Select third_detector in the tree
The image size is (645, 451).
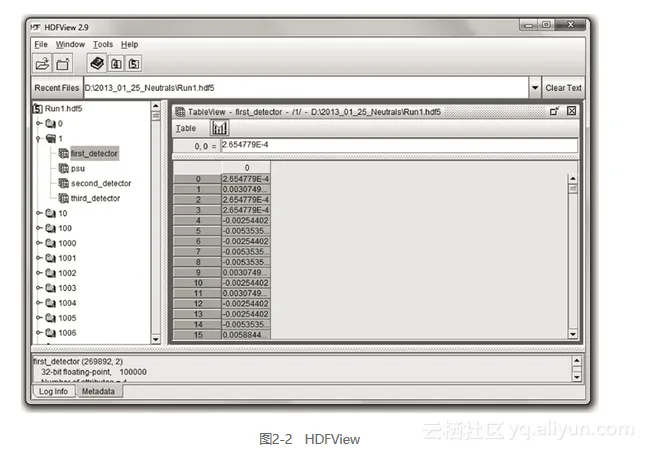[x=95, y=198]
